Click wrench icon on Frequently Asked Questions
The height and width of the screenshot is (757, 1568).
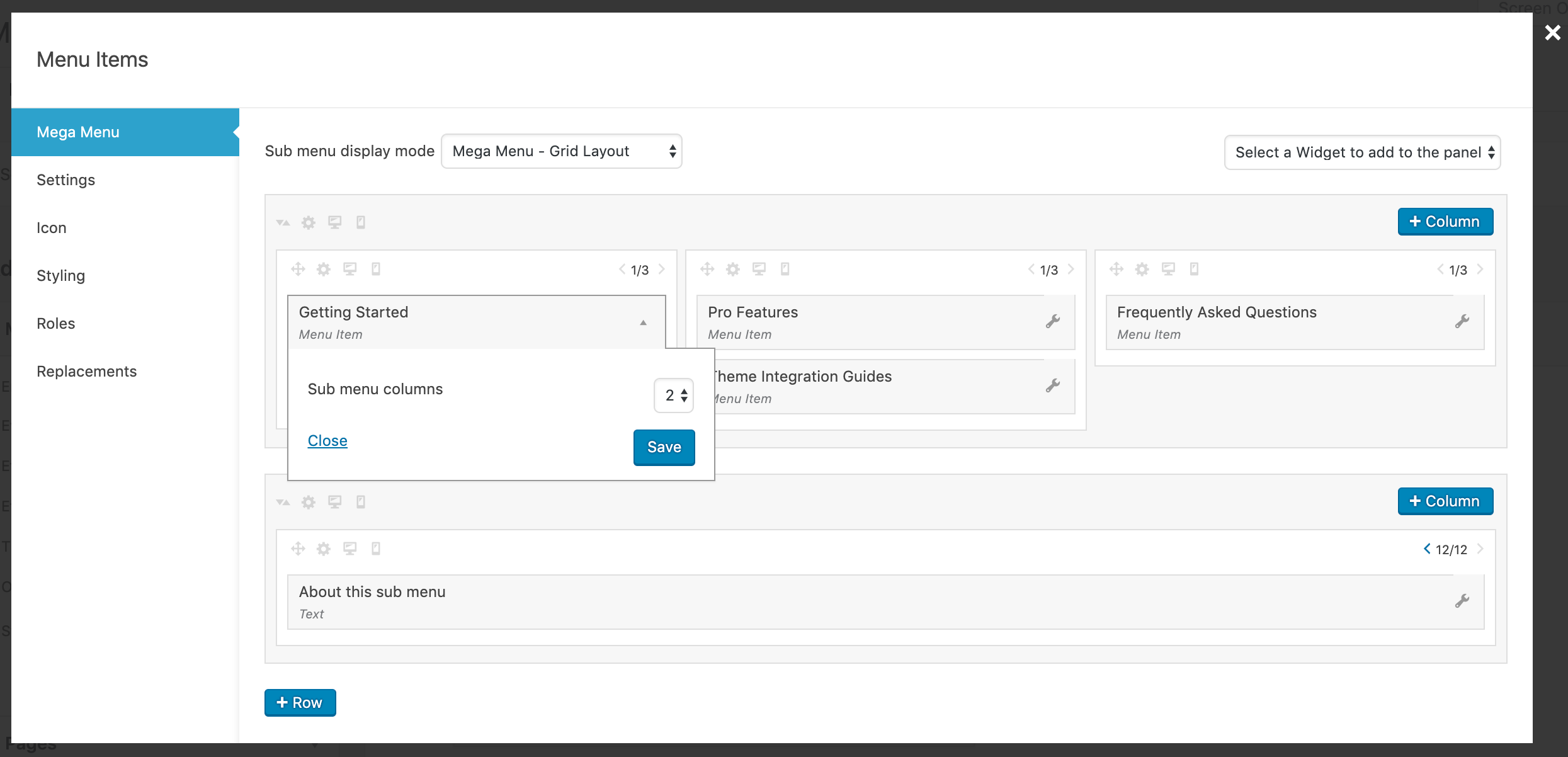click(1462, 322)
